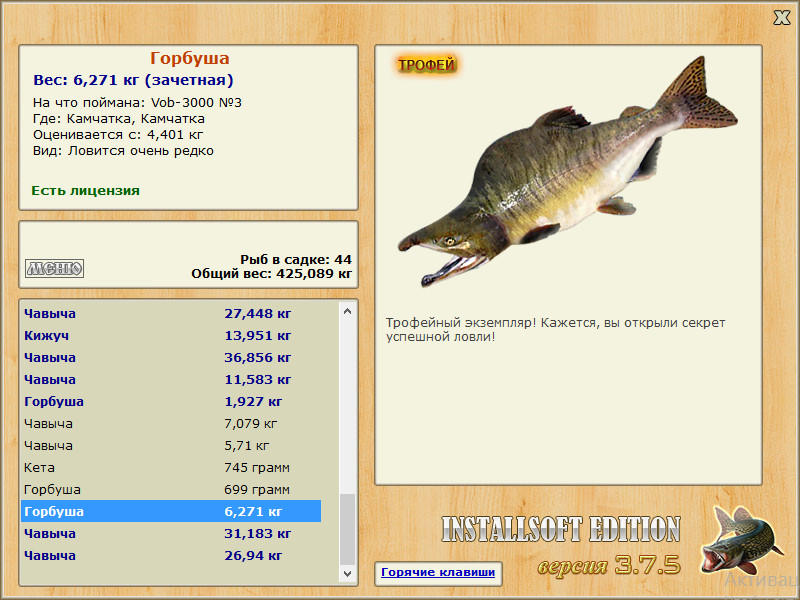Select the Горбуша 699 грамм row
The height and width of the screenshot is (600, 800).
click(x=171, y=489)
